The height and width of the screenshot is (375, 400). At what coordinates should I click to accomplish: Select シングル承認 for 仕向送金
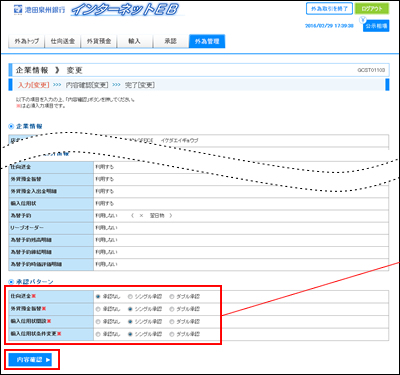tap(130, 296)
